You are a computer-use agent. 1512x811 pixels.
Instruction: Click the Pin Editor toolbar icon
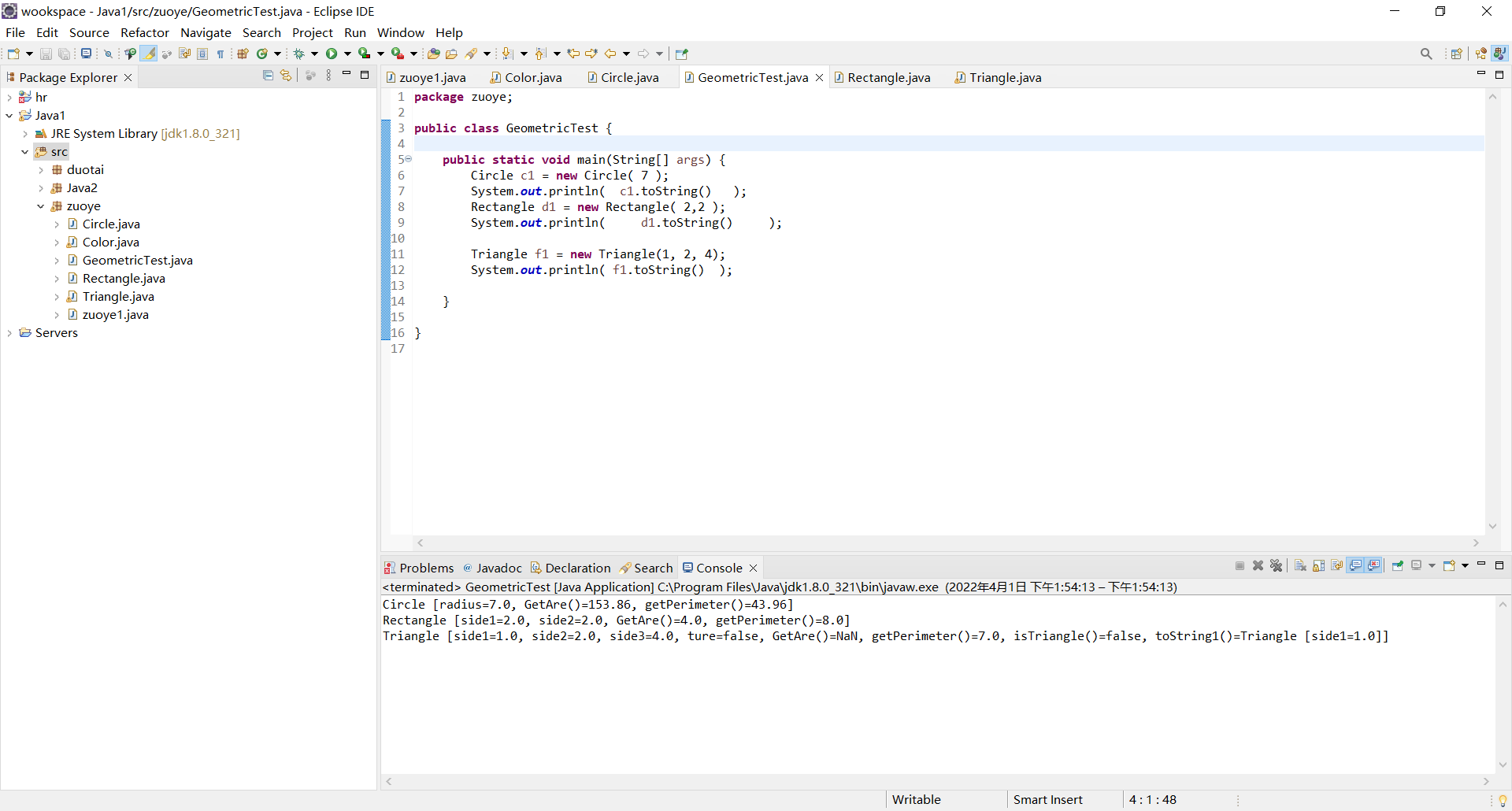coord(682,54)
